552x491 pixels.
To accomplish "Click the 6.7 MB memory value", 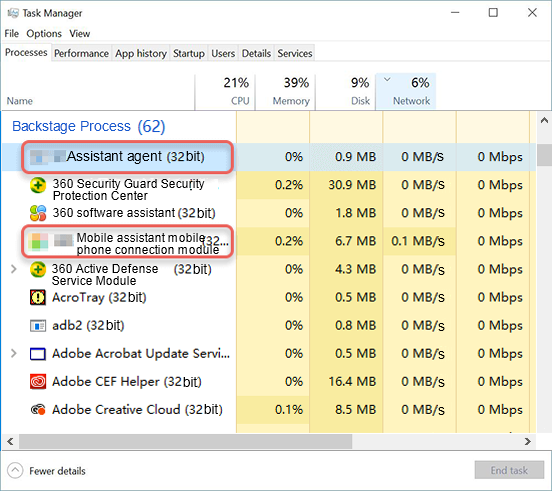I will 356,241.
